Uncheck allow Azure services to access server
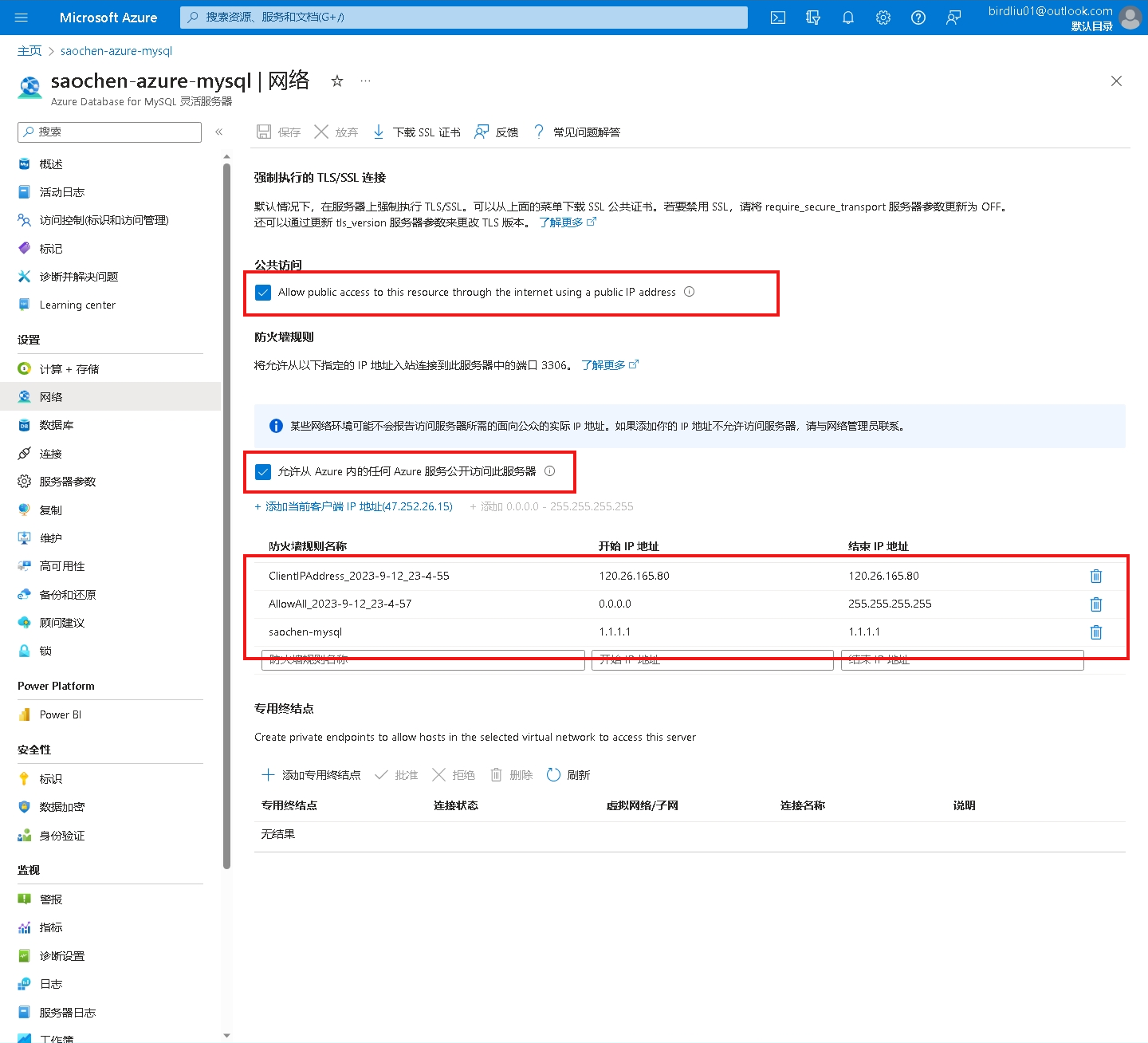The width and height of the screenshot is (1148, 1043). click(263, 472)
